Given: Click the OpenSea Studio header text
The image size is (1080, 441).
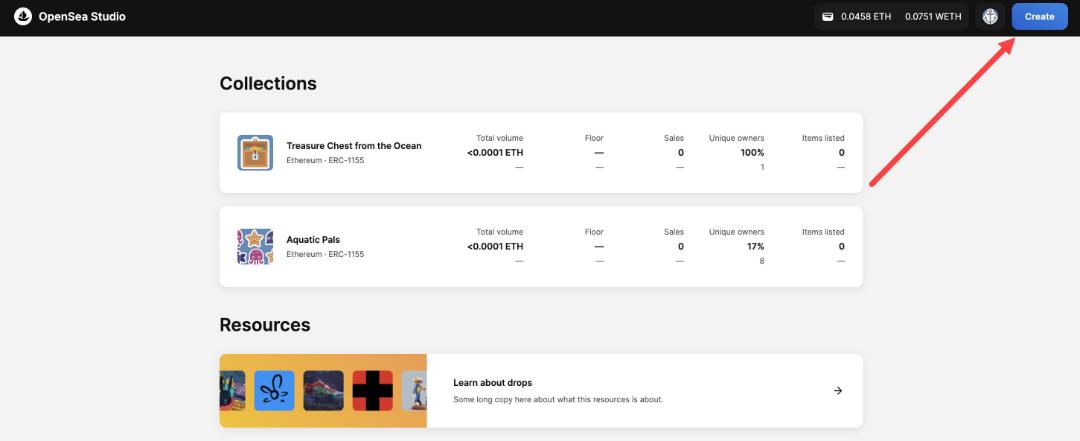Looking at the screenshot, I should click(x=82, y=17).
